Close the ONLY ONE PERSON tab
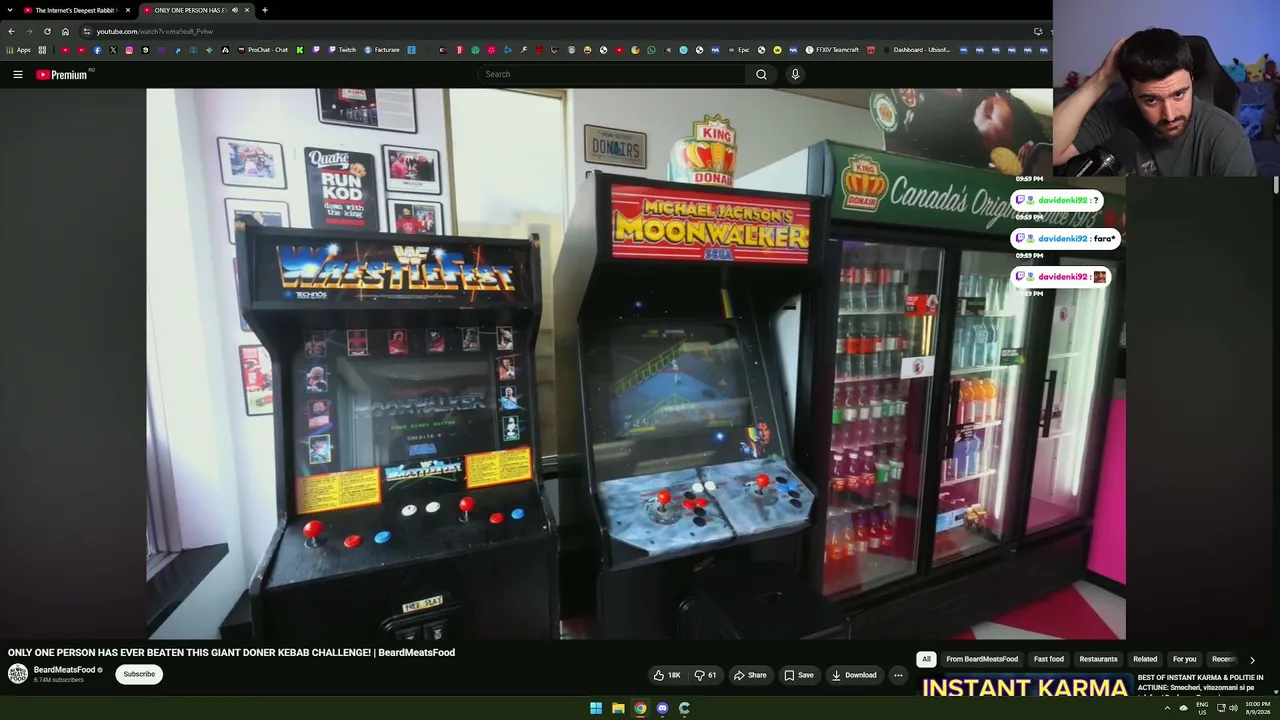Viewport: 1280px width, 720px height. coord(247,10)
